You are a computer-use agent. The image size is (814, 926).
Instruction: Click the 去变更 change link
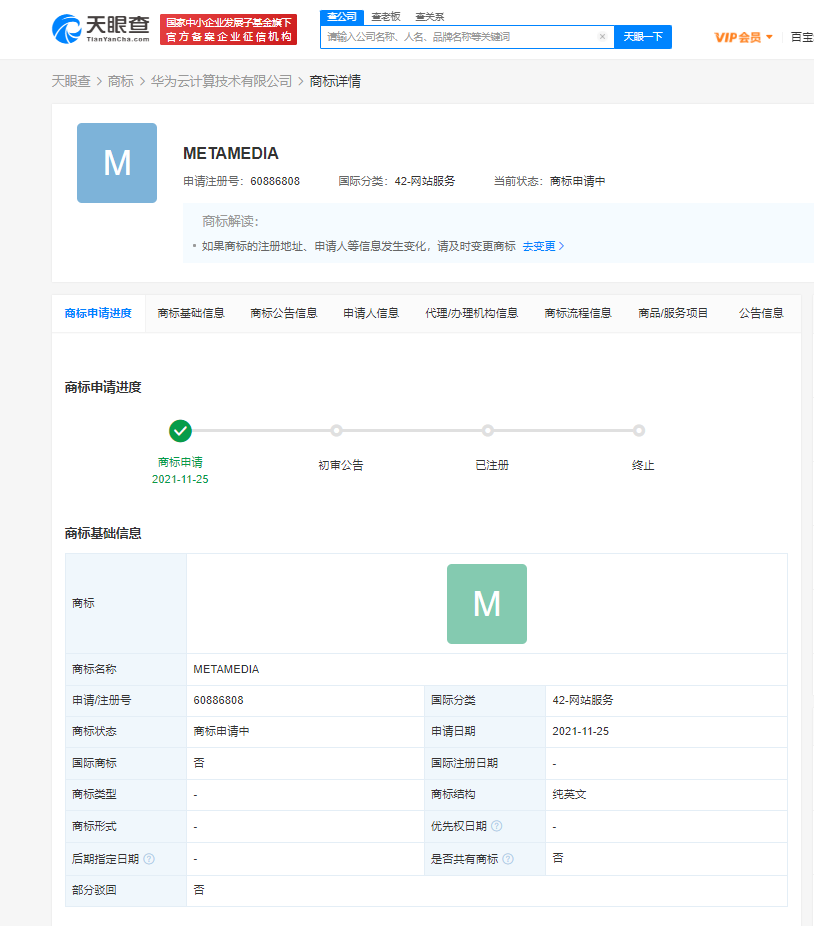(x=538, y=244)
